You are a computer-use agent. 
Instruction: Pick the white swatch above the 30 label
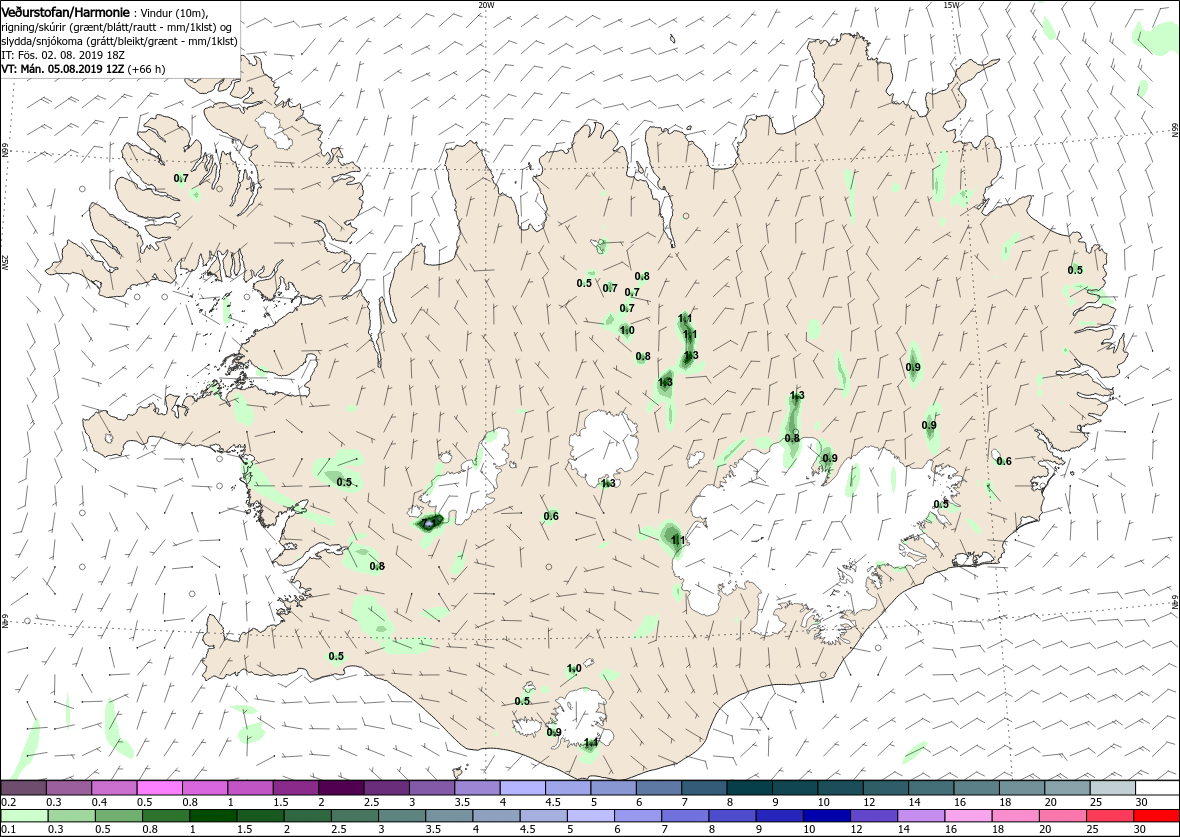(x=1155, y=788)
